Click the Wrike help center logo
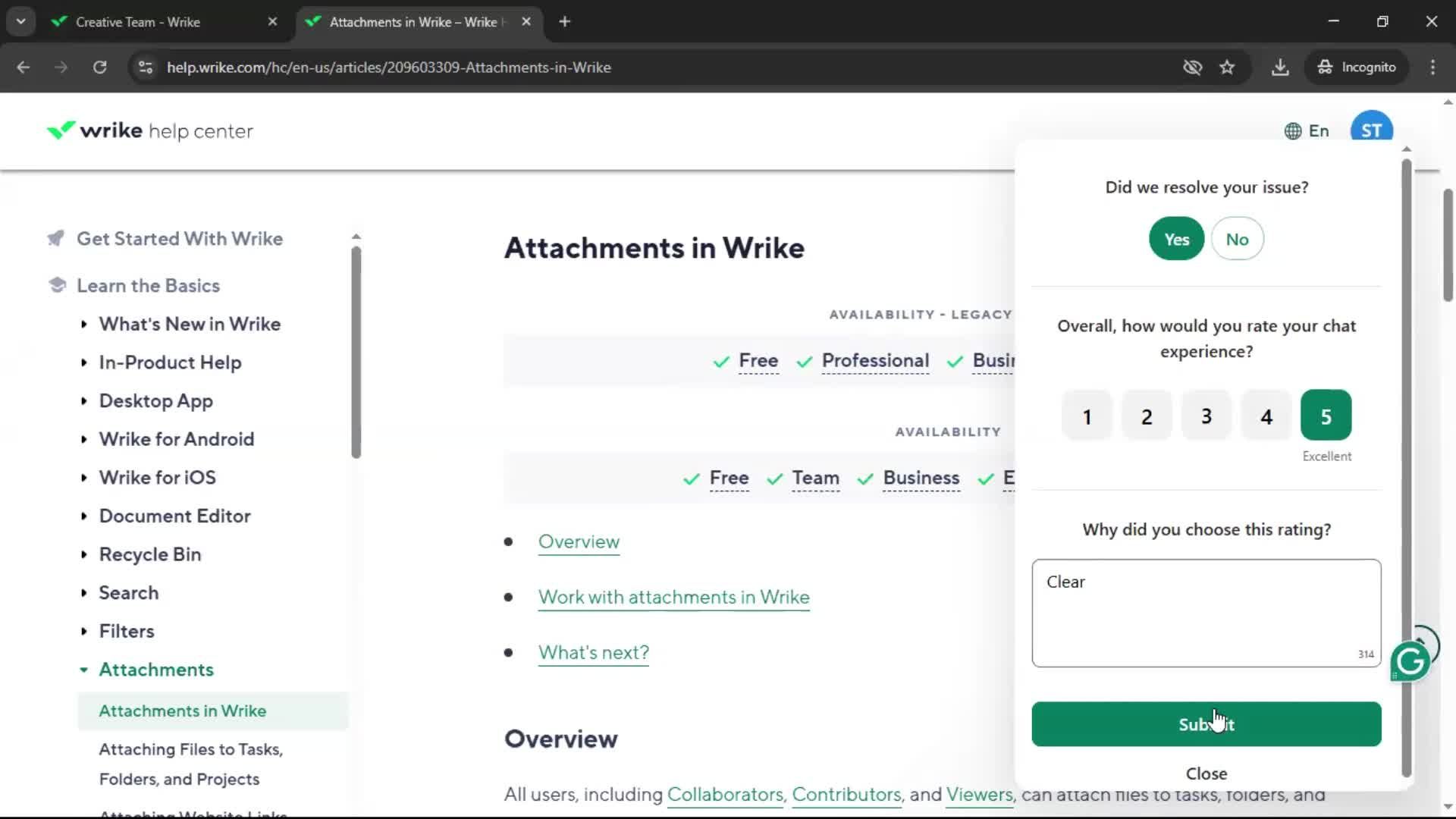 coord(149,131)
